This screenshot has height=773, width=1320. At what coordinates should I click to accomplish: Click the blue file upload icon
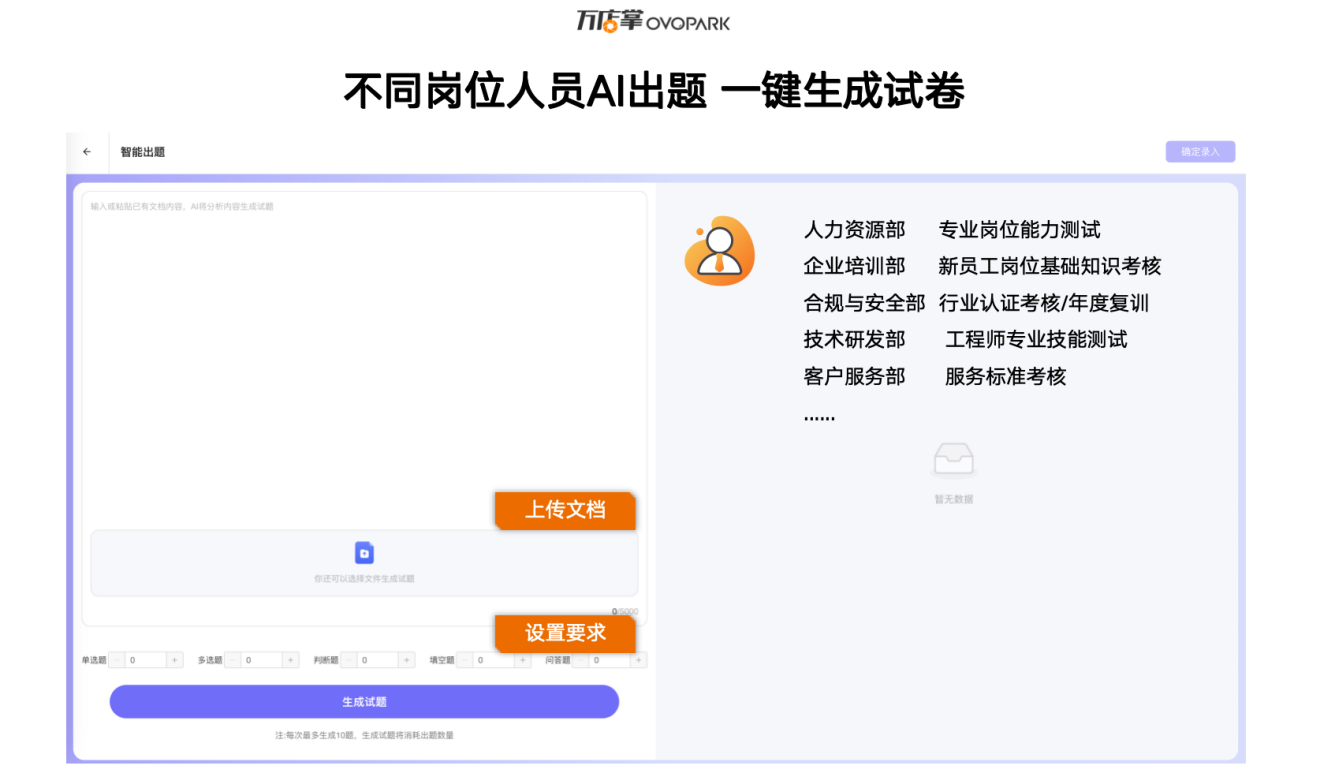tap(364, 553)
